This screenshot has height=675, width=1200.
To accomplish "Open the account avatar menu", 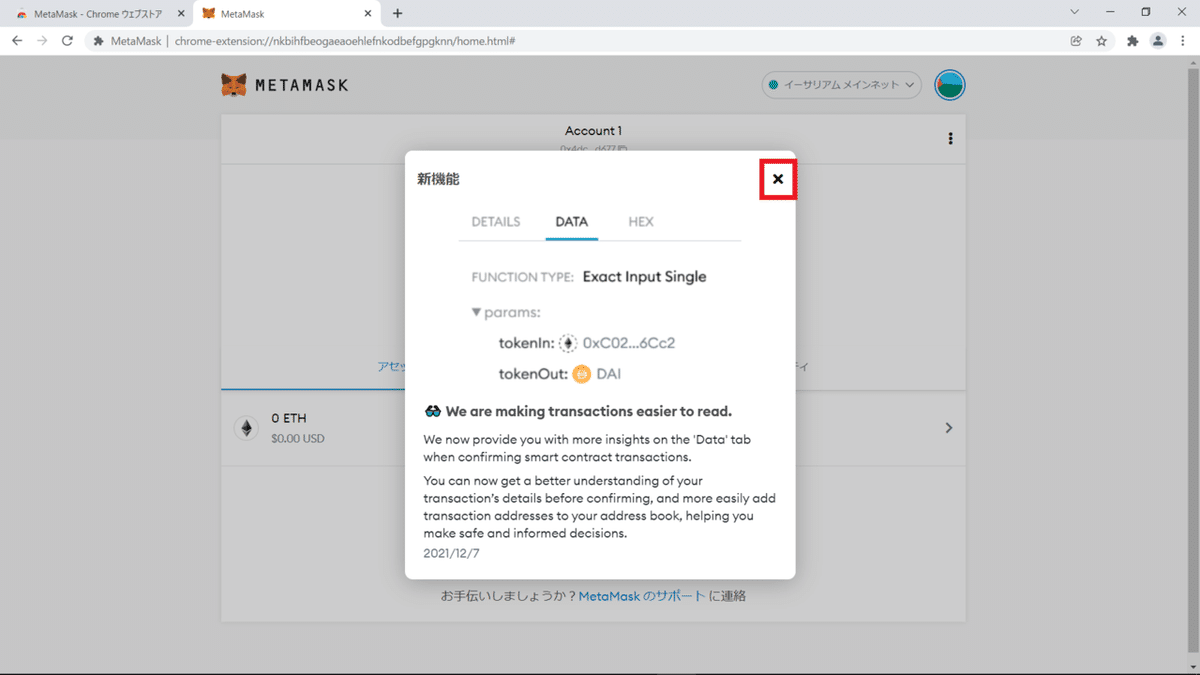I will [950, 85].
